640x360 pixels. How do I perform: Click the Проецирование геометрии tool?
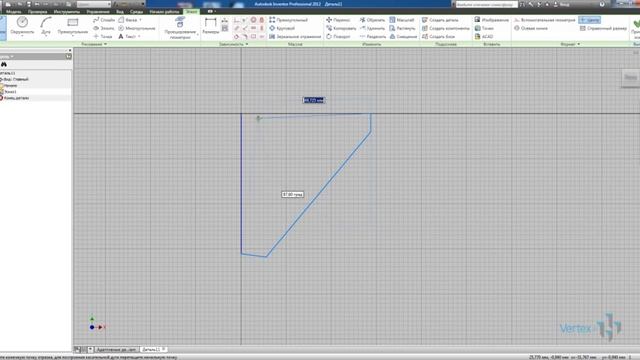[x=180, y=28]
